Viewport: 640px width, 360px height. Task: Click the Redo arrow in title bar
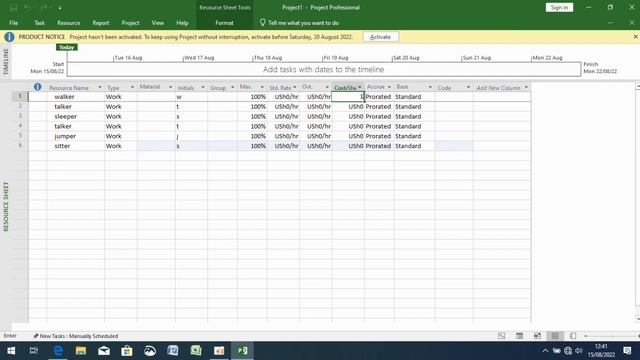(43, 8)
